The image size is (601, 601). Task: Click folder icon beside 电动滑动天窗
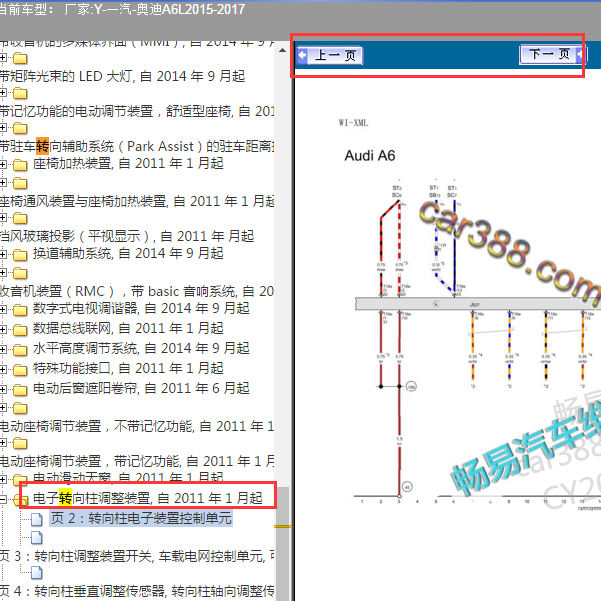pyautogui.click(x=20, y=479)
